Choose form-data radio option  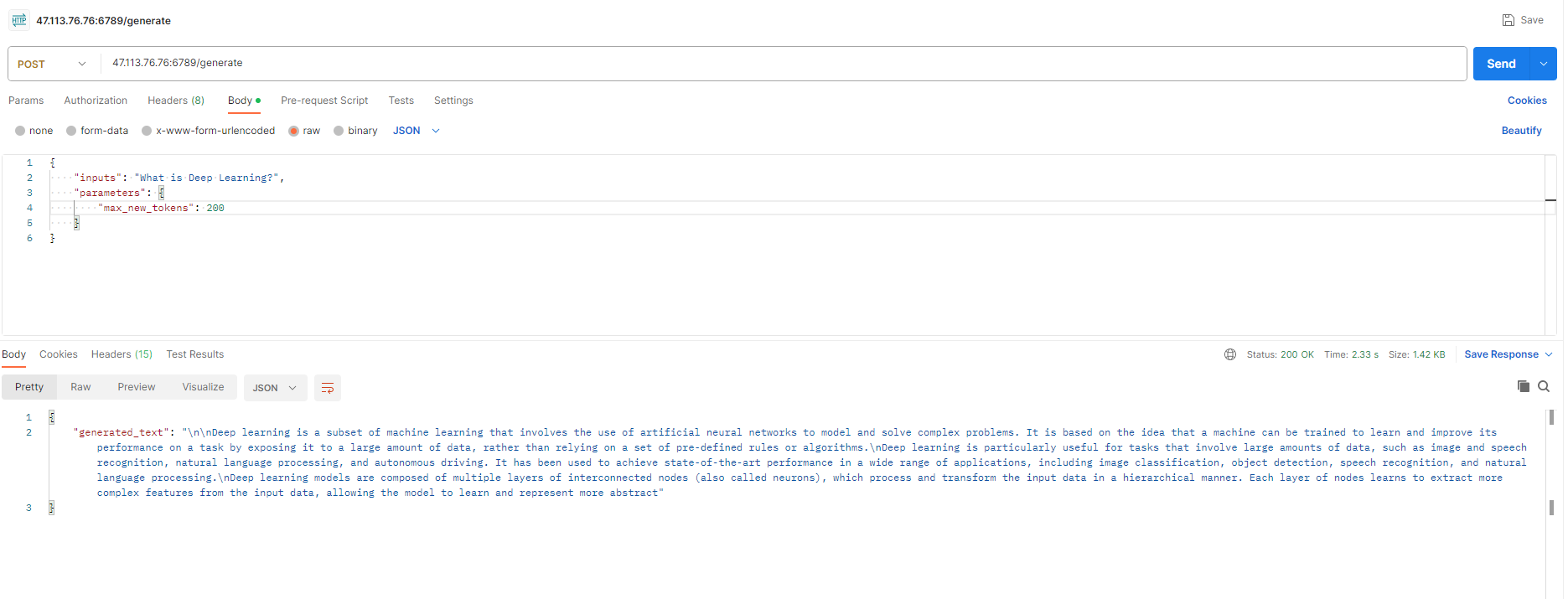coord(72,131)
